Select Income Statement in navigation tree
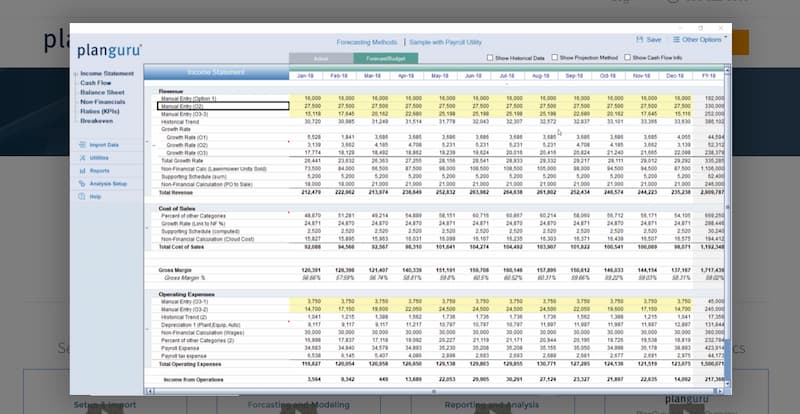800x414 pixels. (x=107, y=74)
